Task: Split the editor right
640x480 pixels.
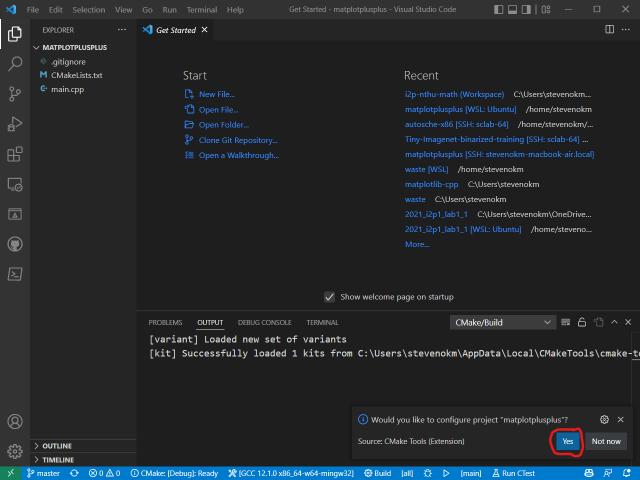Action: click(609, 29)
